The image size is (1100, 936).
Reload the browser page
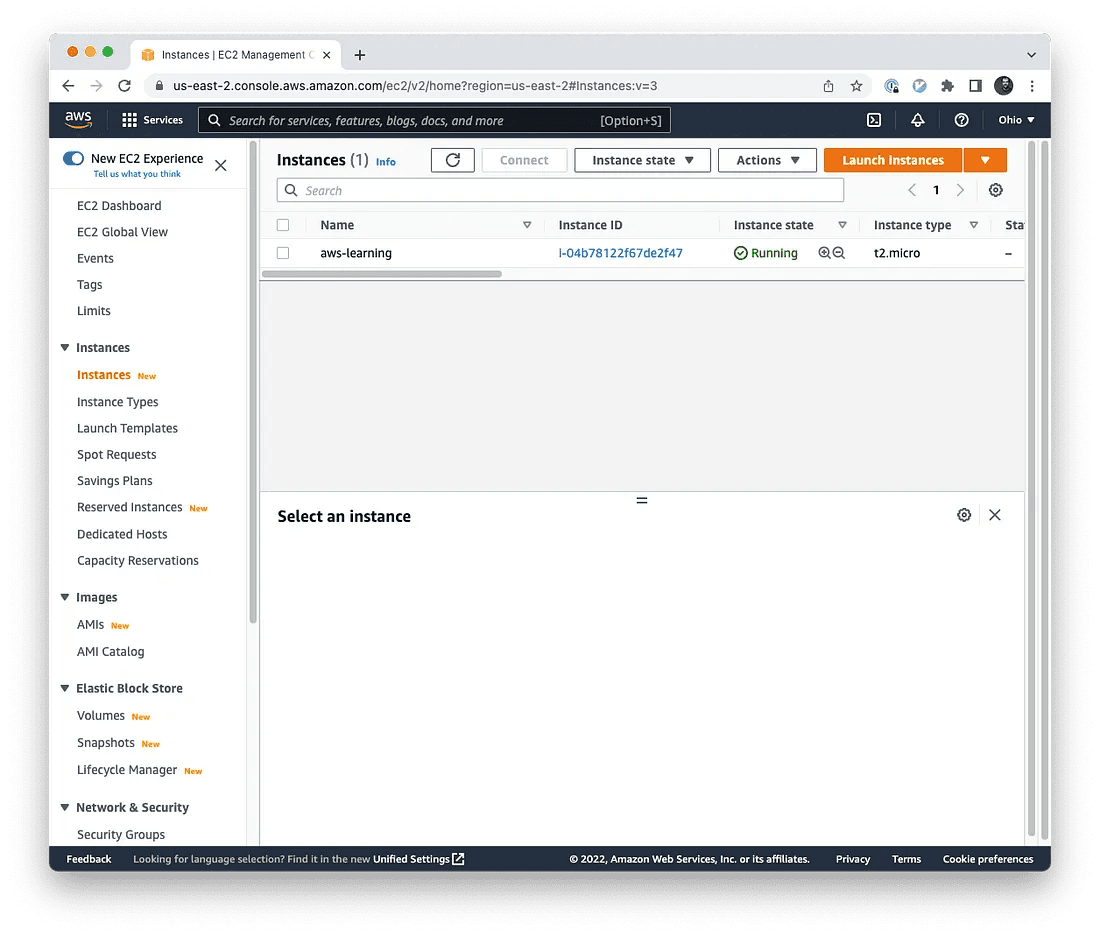coord(124,86)
